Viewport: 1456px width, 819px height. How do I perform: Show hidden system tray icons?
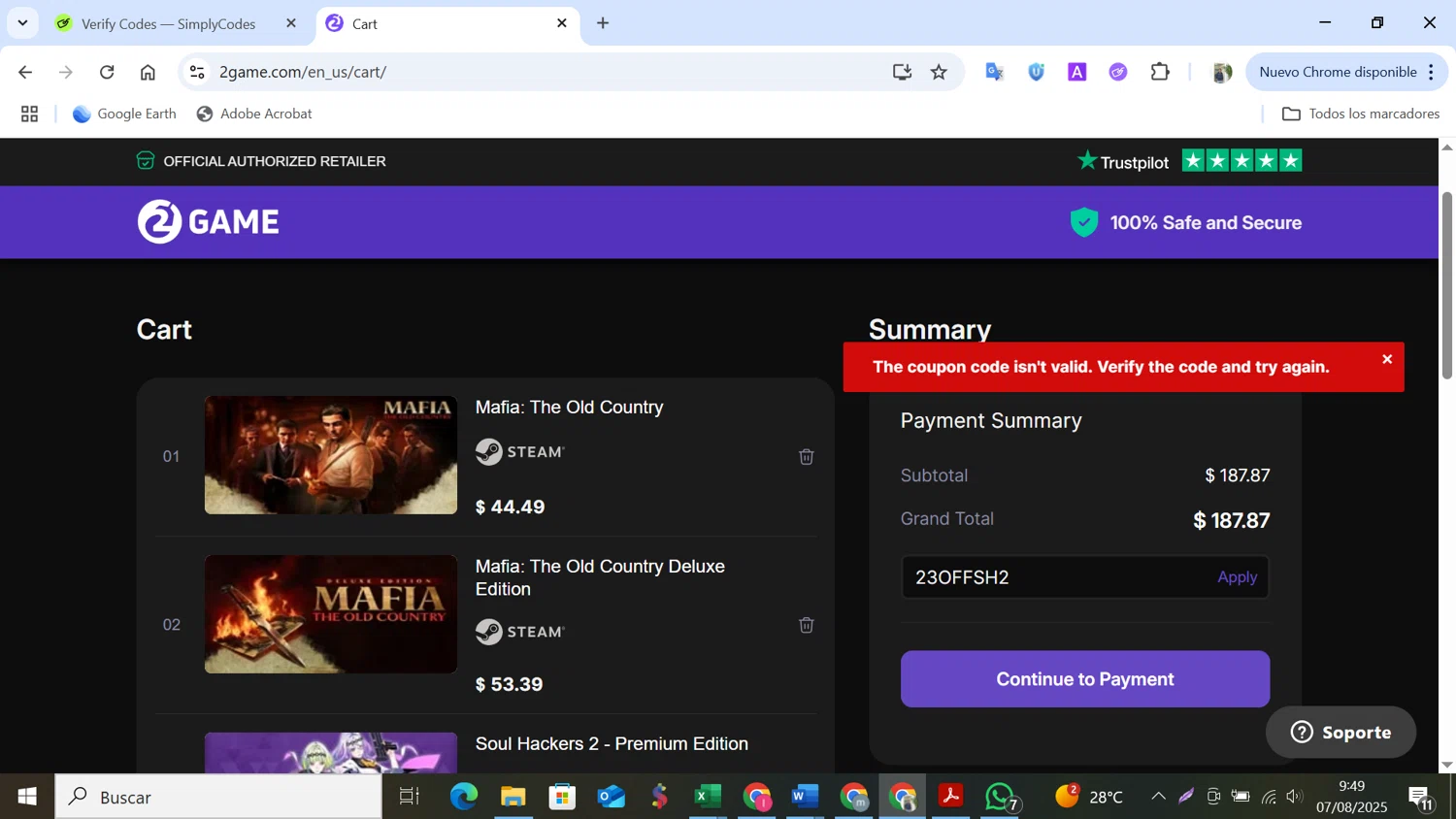(1158, 797)
